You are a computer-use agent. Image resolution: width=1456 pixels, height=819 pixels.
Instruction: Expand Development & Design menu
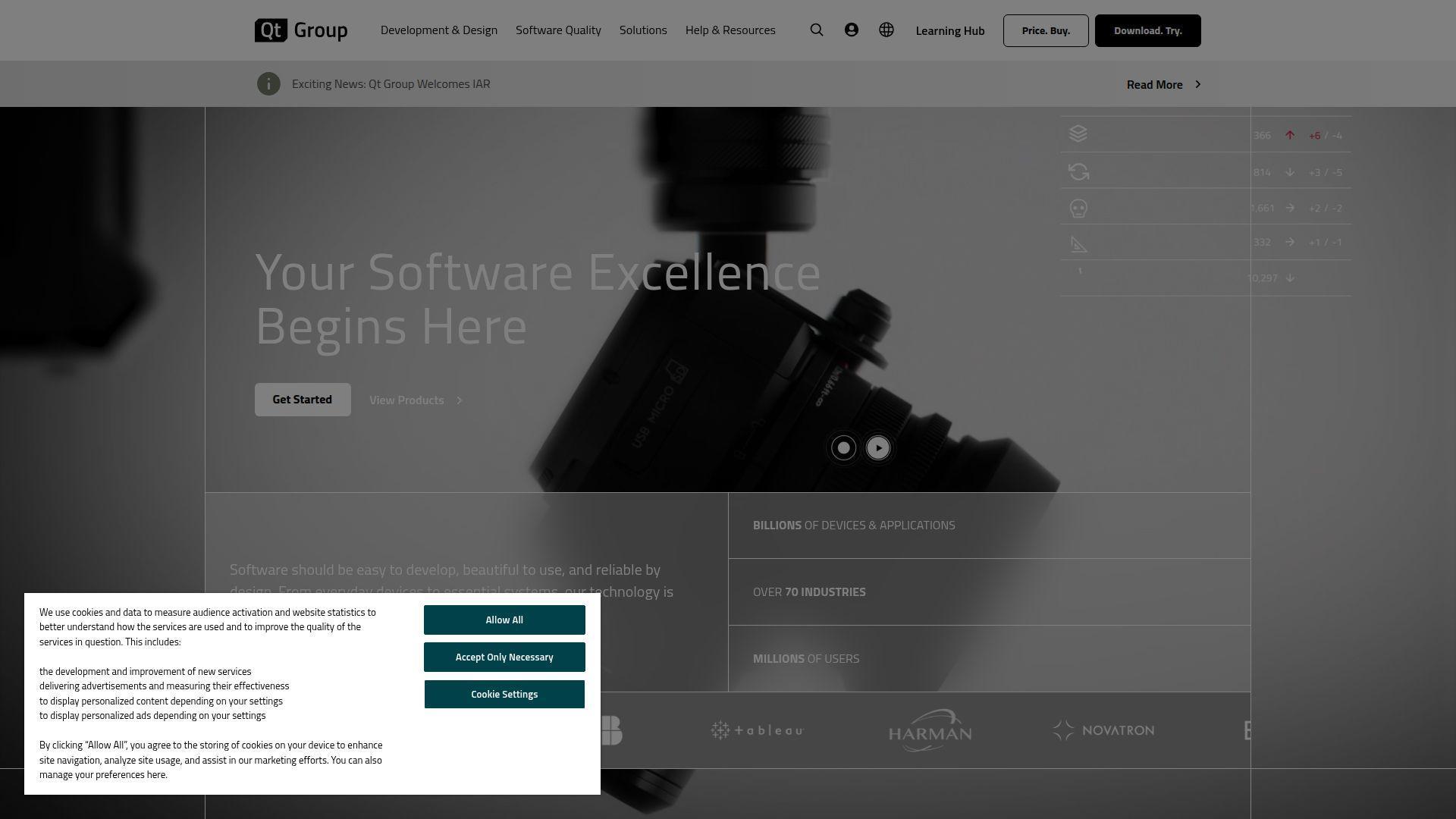click(438, 30)
